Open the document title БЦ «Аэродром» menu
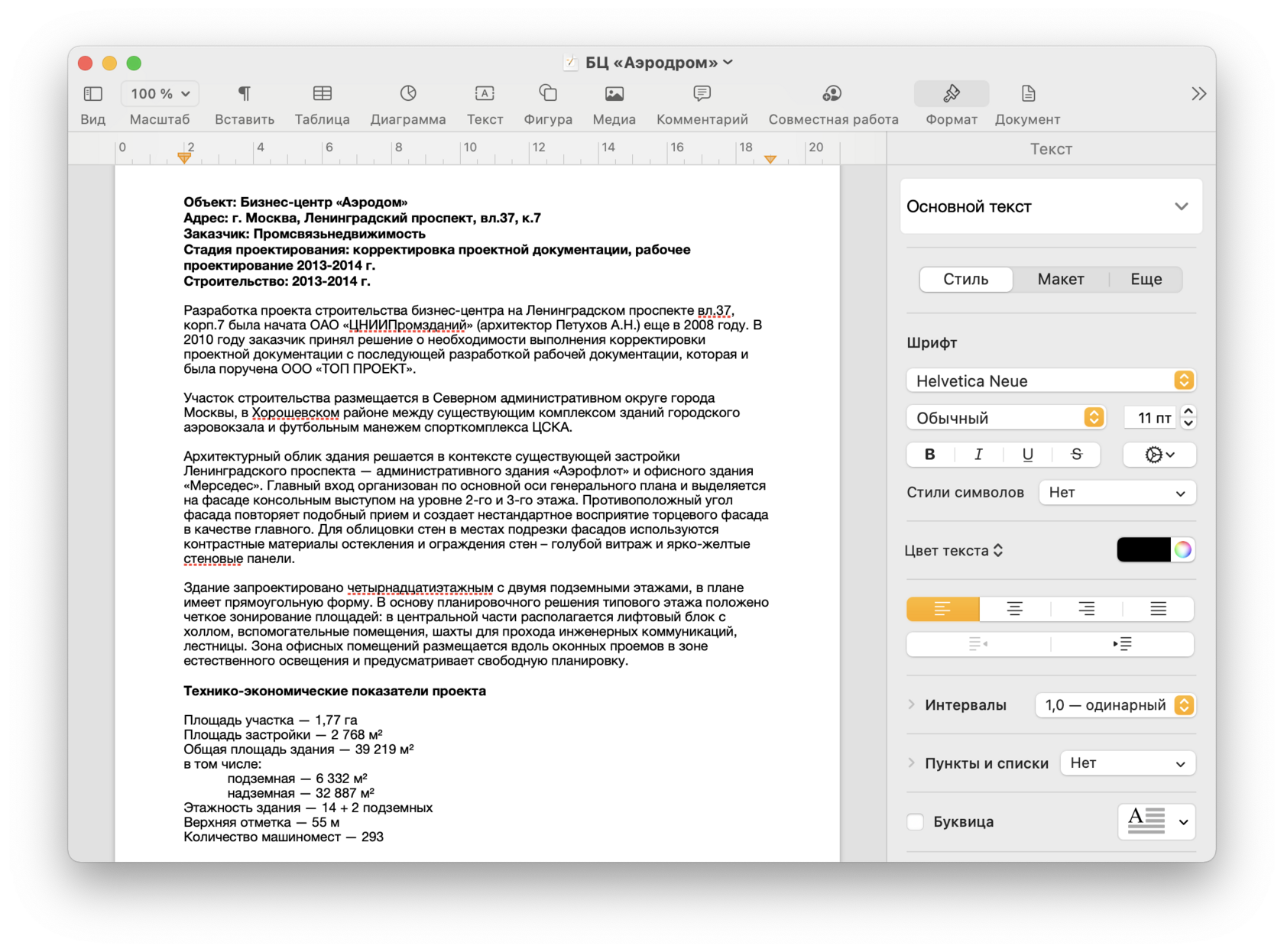 pyautogui.click(x=659, y=63)
